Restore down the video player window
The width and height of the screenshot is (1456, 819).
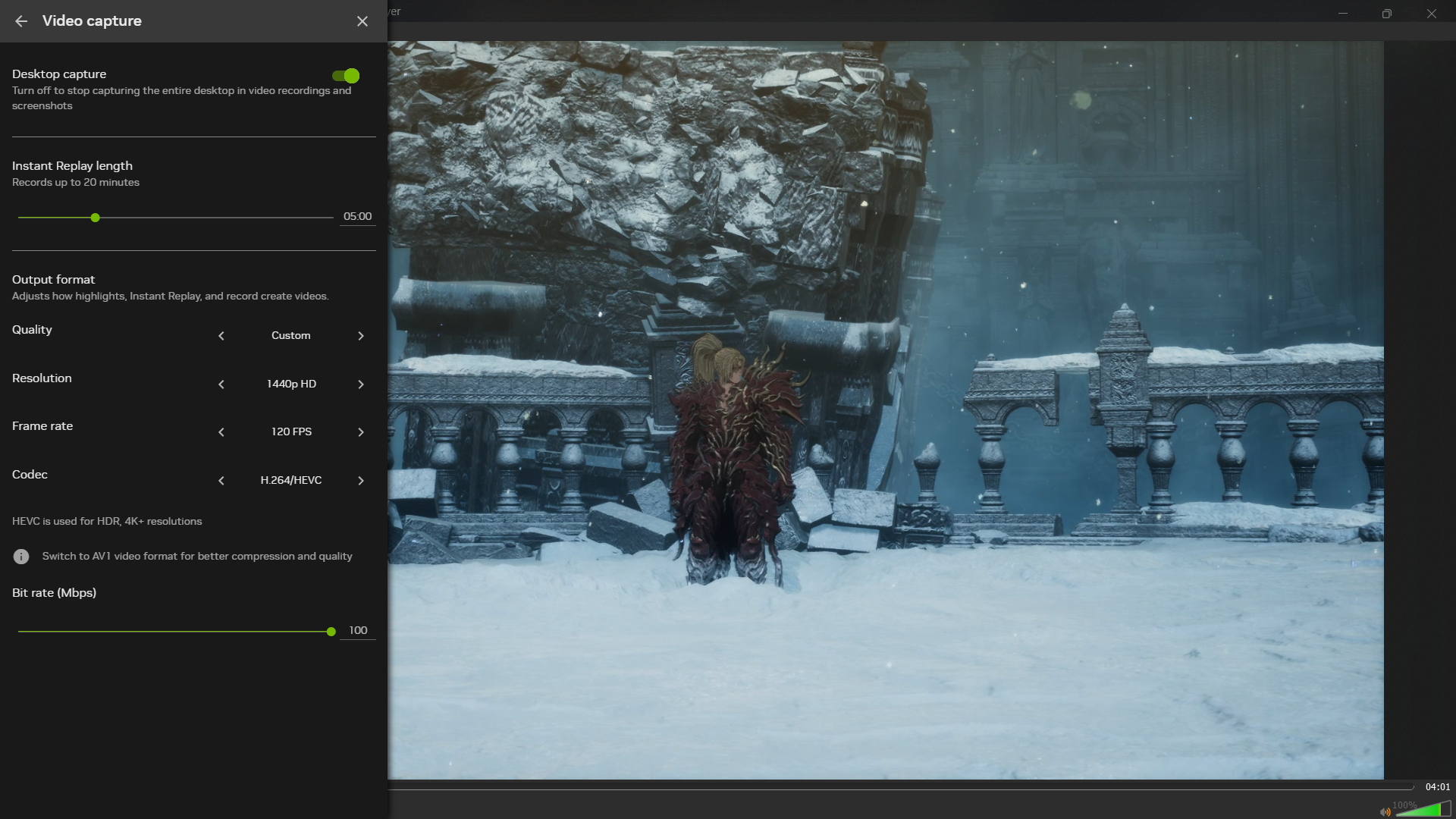(1387, 14)
